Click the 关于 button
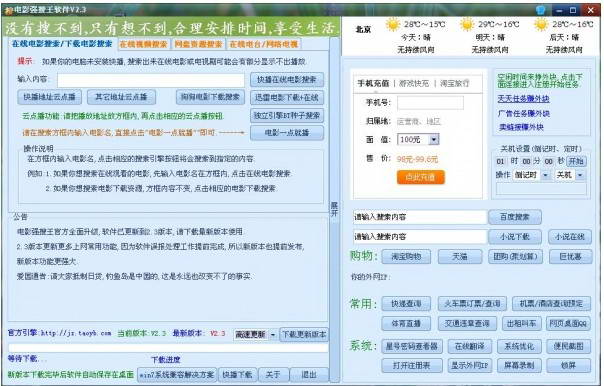Image resolution: width=604 pixels, height=386 pixels. pyautogui.click(x=273, y=374)
